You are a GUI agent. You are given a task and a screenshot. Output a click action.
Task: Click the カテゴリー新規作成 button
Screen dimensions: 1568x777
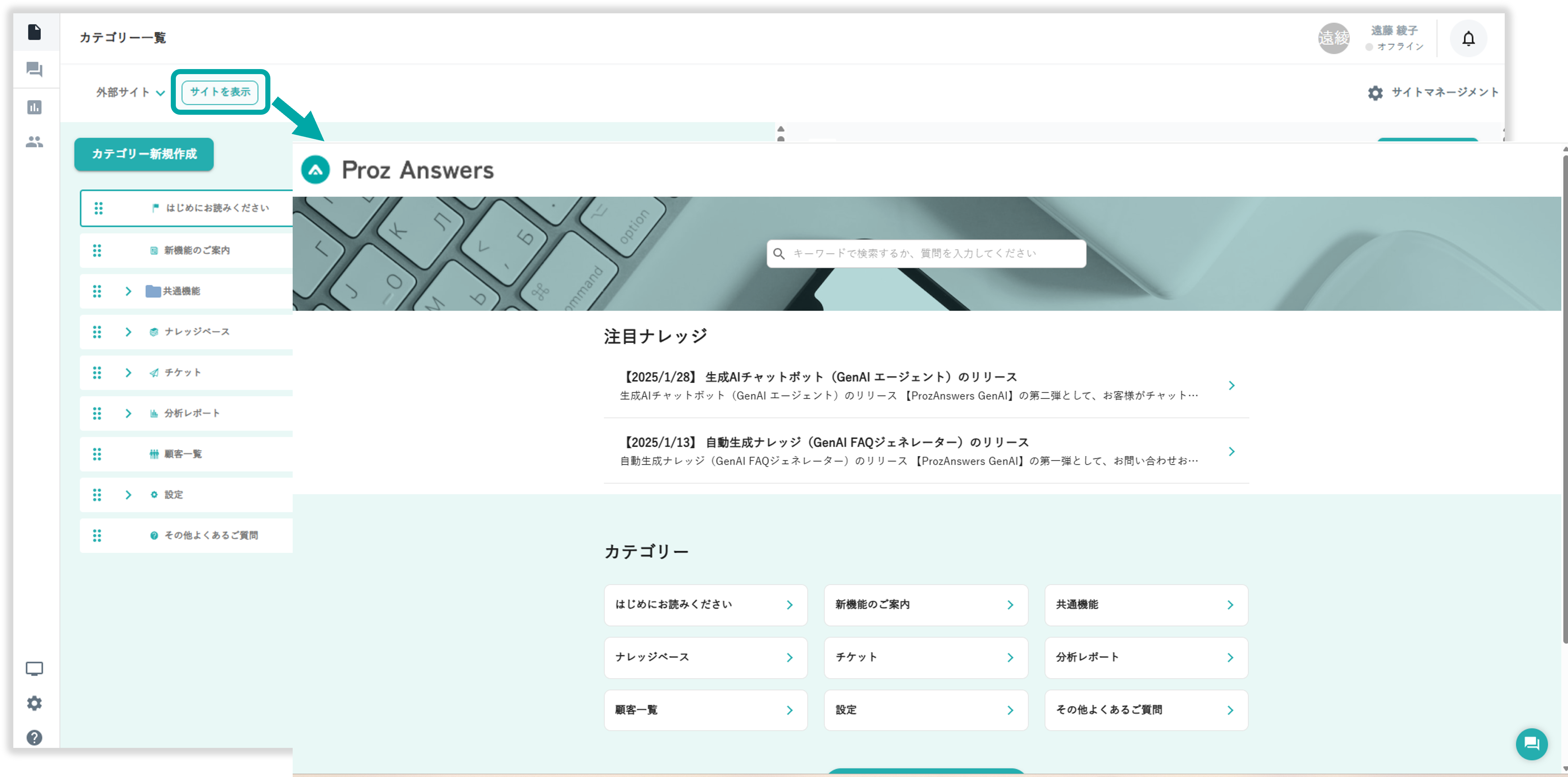click(x=144, y=154)
